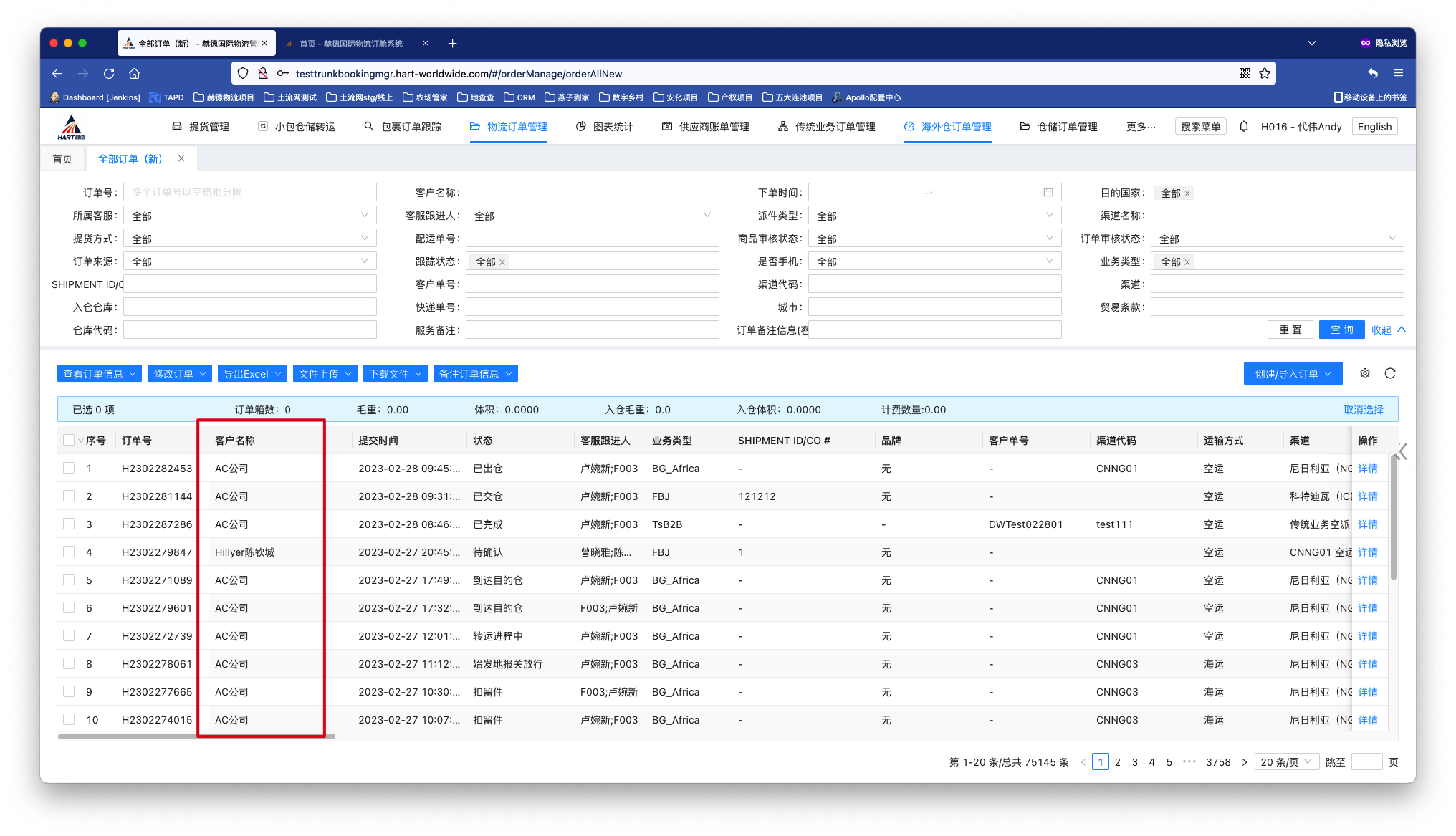This screenshot has width=1456, height=836.
Task: Click the table column settings gear icon
Action: (x=1364, y=373)
